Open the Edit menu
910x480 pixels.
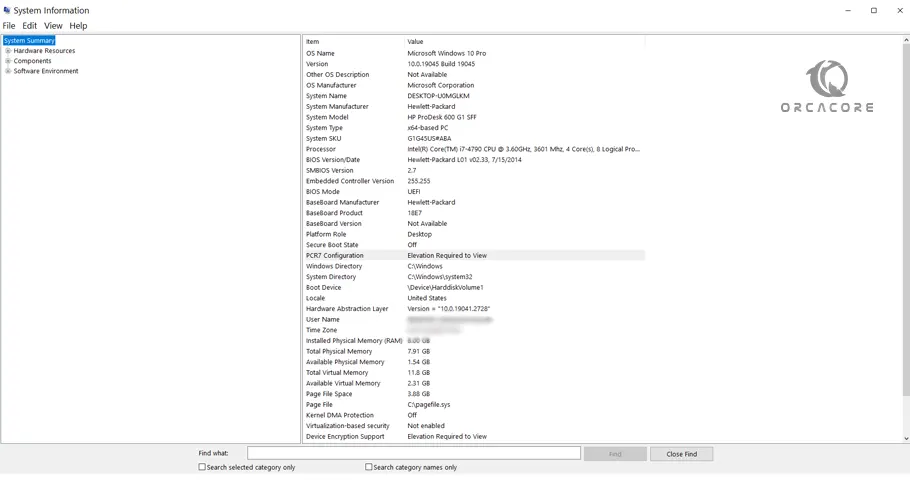point(30,26)
